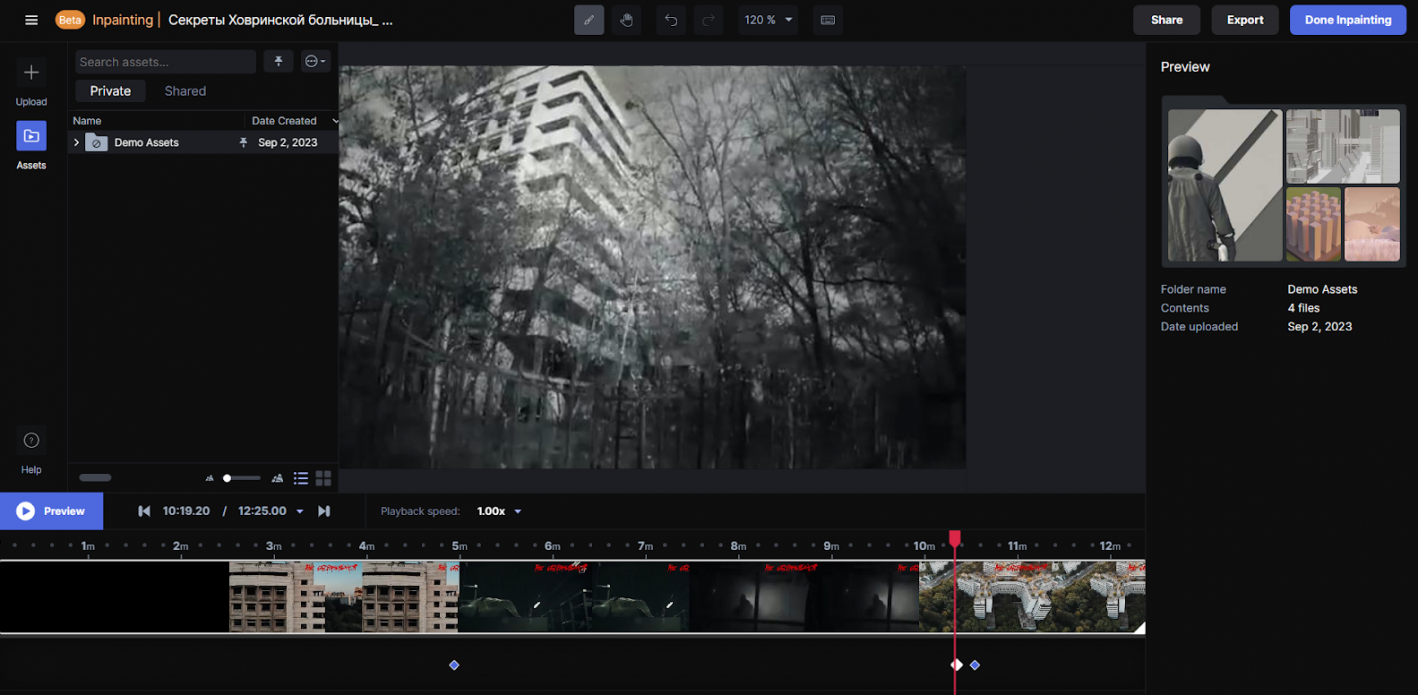Image resolution: width=1418 pixels, height=695 pixels.
Task: Open the Help question mark icon
Action: [x=31, y=441]
